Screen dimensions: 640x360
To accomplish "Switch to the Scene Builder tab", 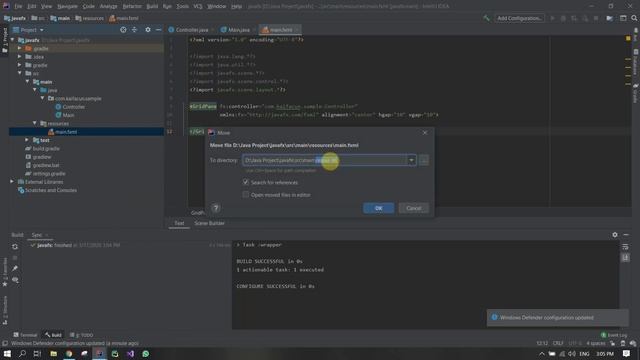I will point(209,223).
